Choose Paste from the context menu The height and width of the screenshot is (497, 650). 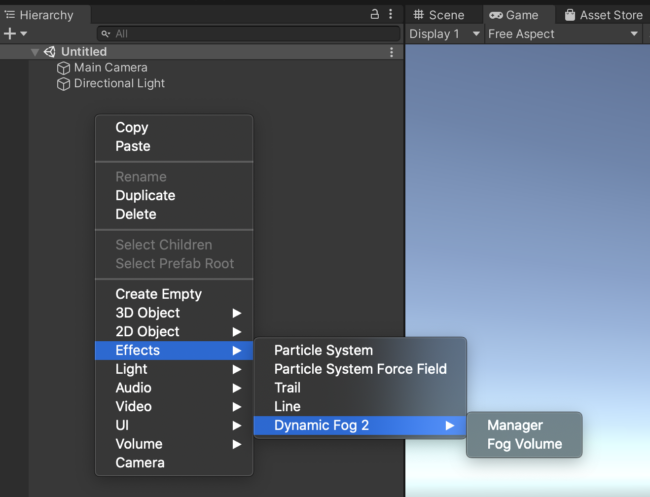174,146
